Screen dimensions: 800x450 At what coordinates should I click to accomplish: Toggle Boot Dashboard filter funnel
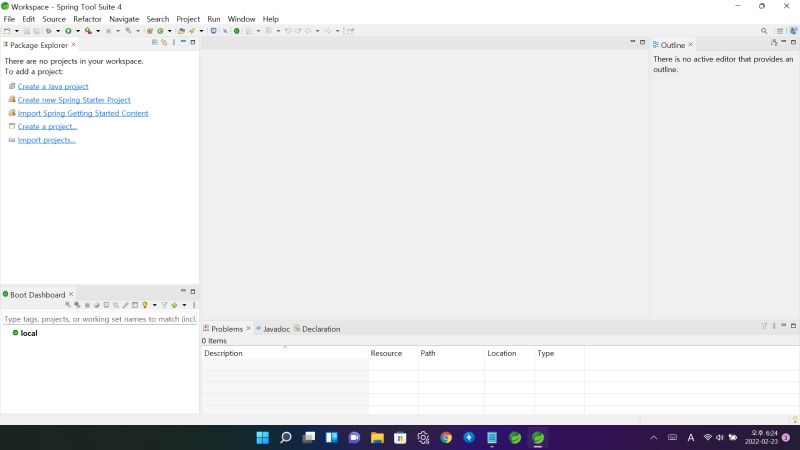click(x=164, y=305)
